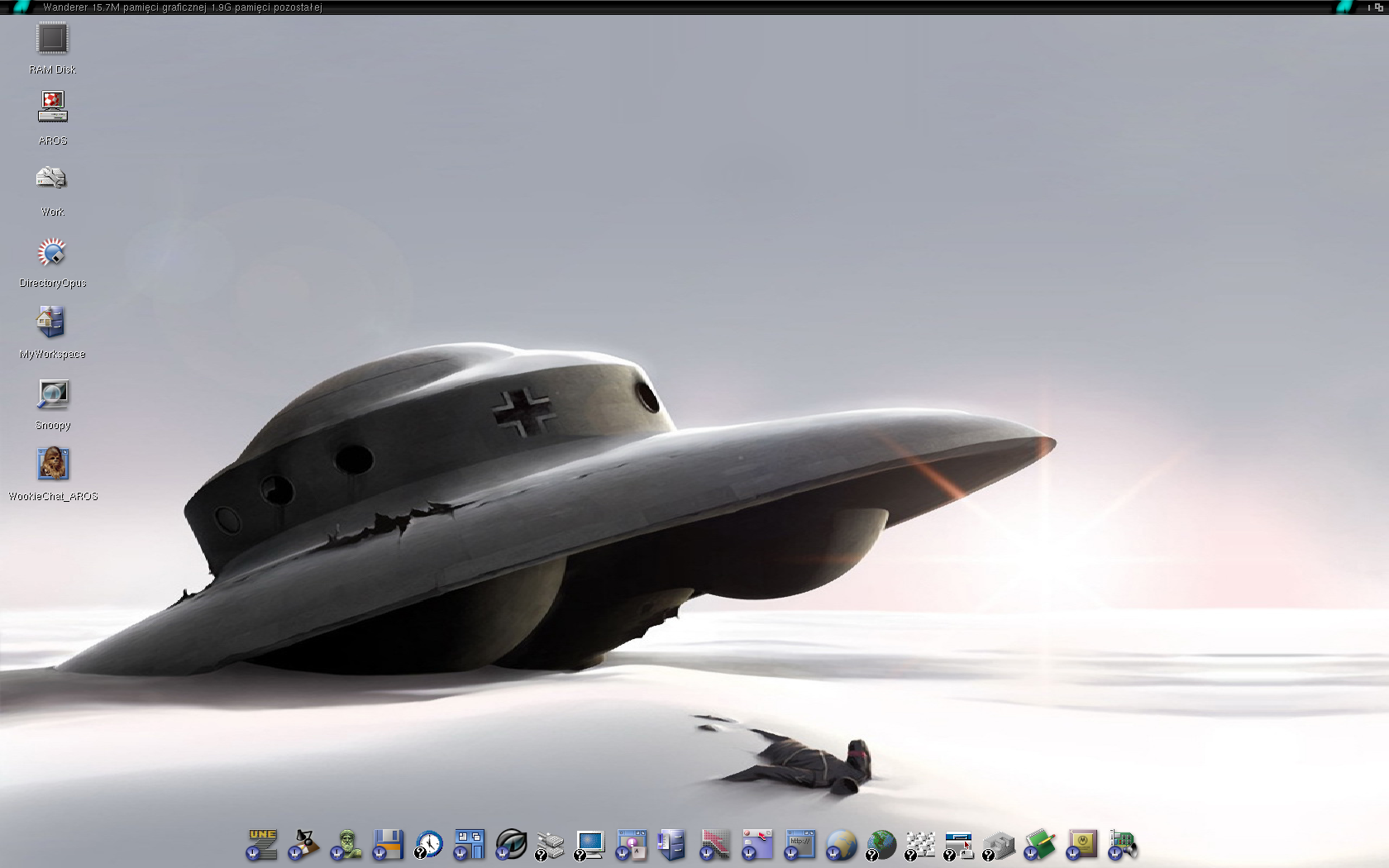Click the grey pattern tiles dock icon
Image resolution: width=1389 pixels, height=868 pixels.
tap(919, 845)
